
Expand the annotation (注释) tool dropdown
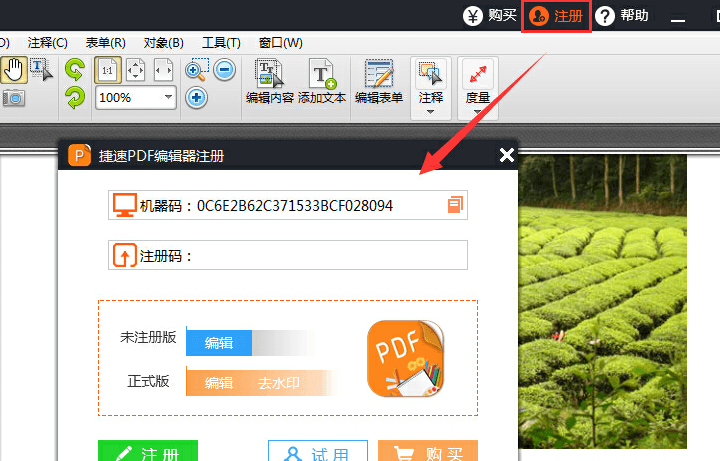431,111
